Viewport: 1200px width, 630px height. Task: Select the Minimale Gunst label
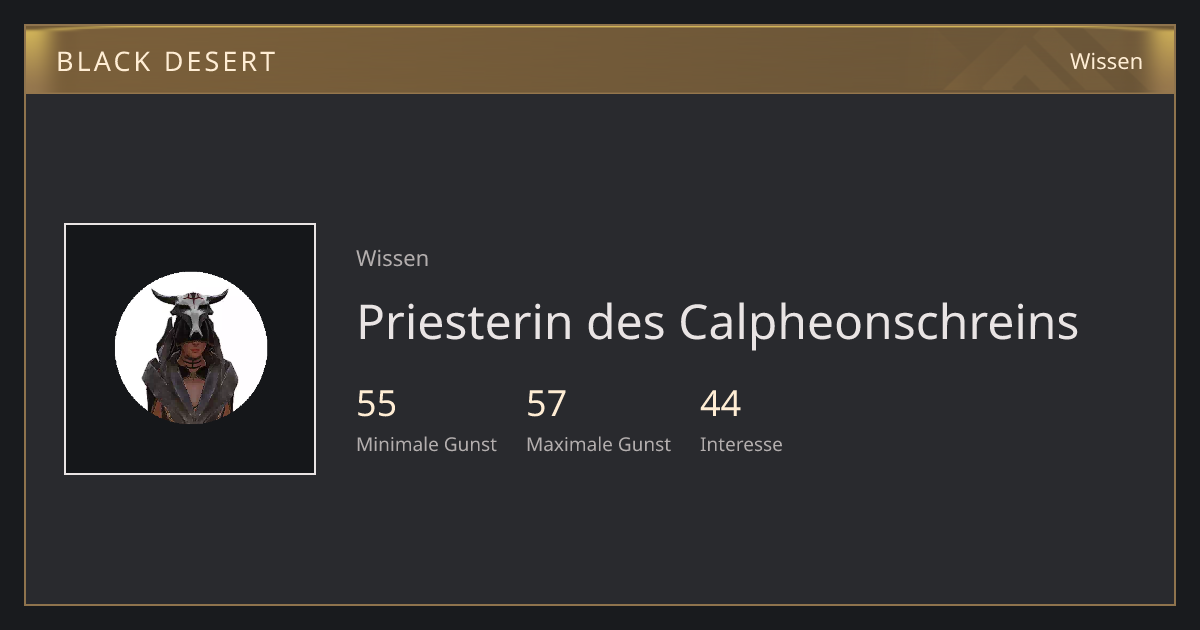pyautogui.click(x=426, y=444)
